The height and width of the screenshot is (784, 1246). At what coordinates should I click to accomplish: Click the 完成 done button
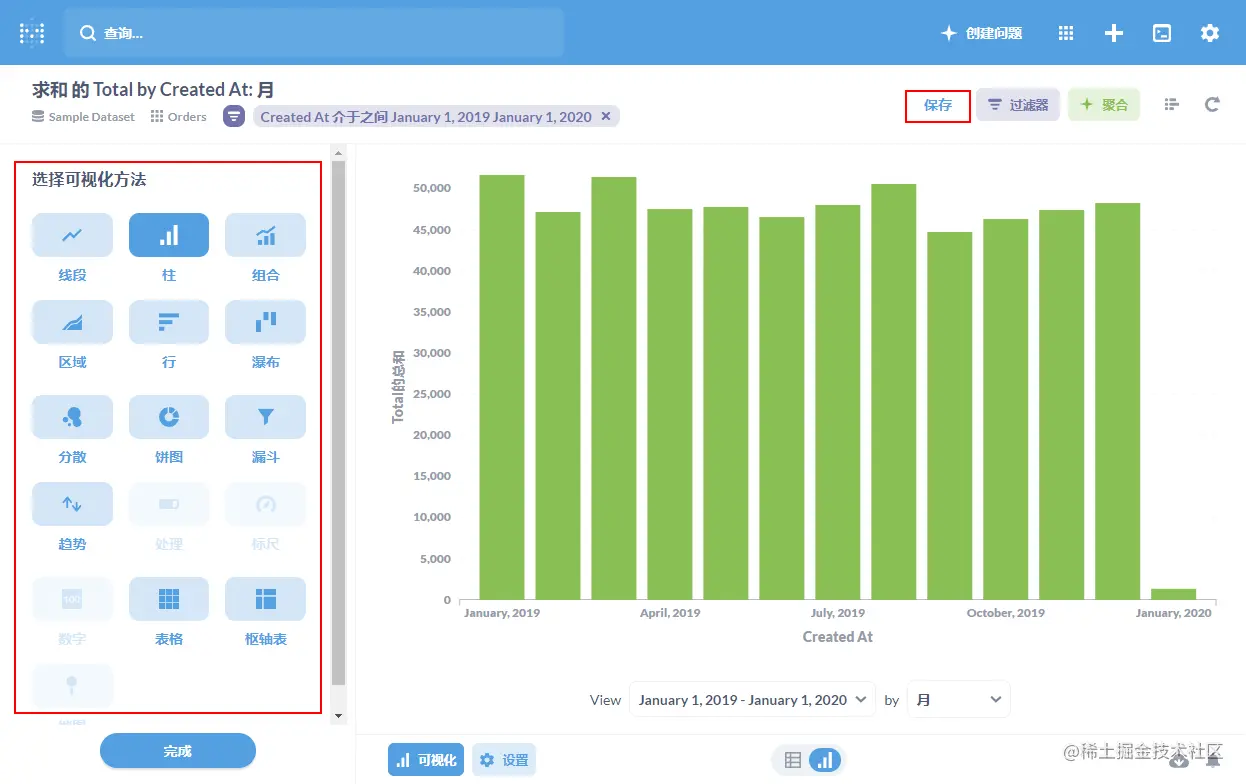178,751
